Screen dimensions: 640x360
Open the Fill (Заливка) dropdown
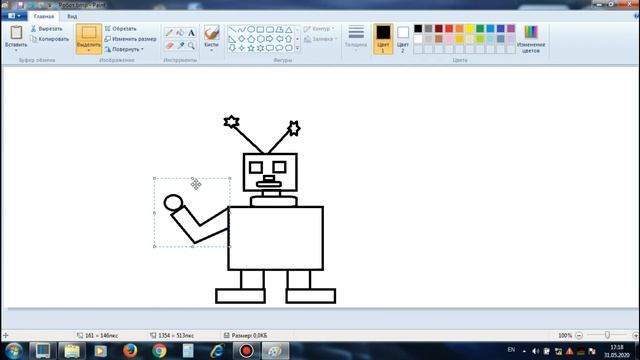tap(321, 39)
